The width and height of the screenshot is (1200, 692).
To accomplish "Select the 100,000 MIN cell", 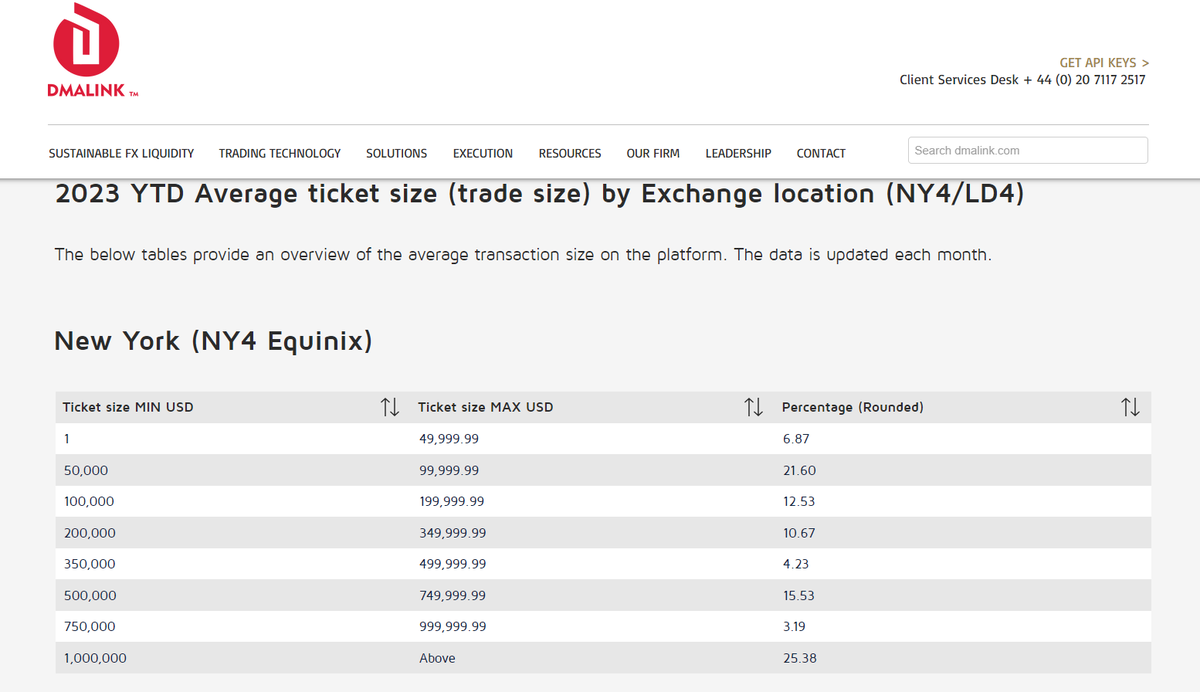I will pyautogui.click(x=232, y=501).
